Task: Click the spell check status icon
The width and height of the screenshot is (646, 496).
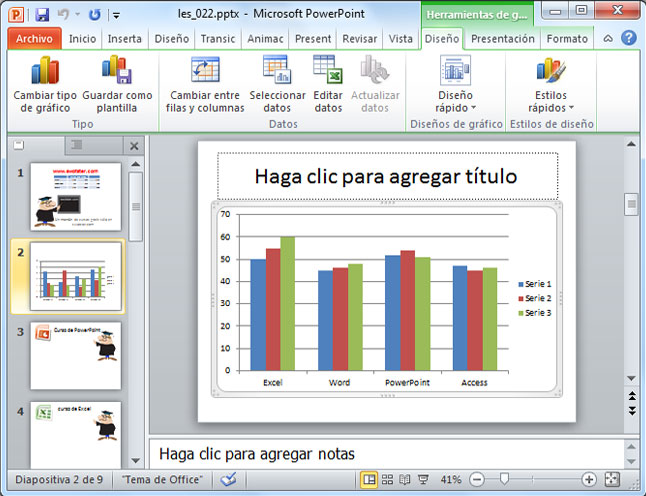Action: click(x=228, y=480)
